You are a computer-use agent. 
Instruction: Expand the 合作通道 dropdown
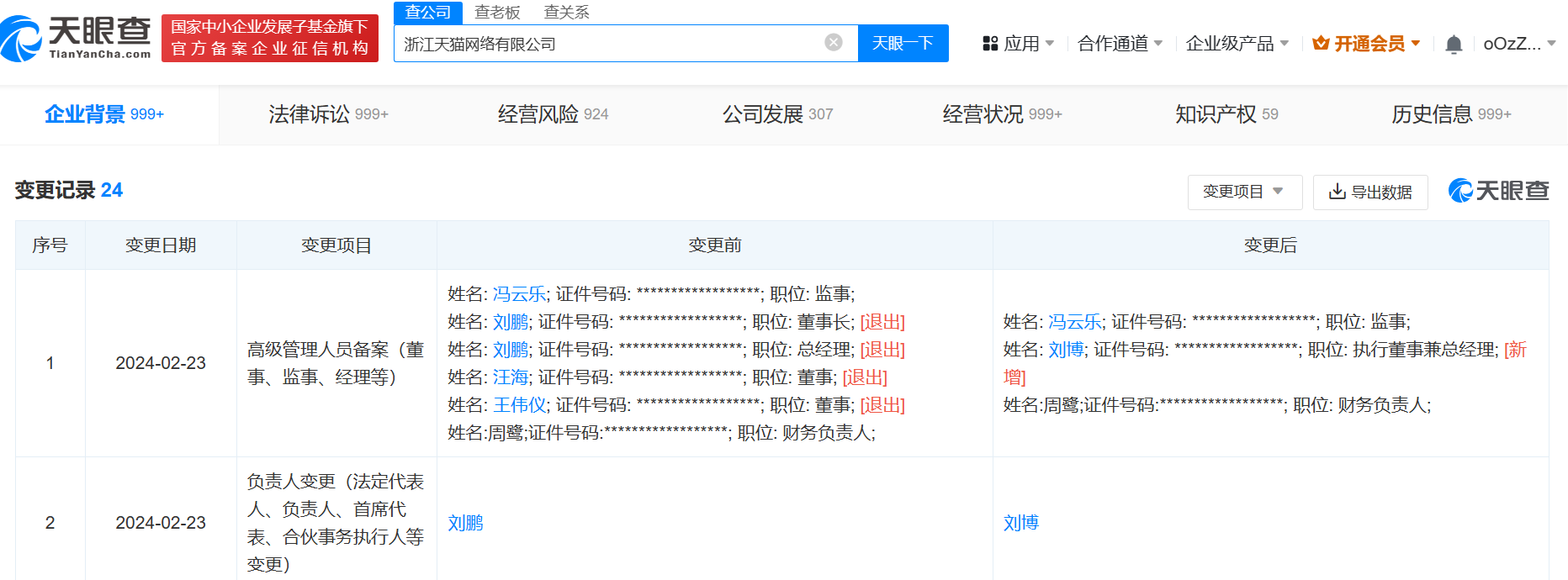tap(1120, 44)
